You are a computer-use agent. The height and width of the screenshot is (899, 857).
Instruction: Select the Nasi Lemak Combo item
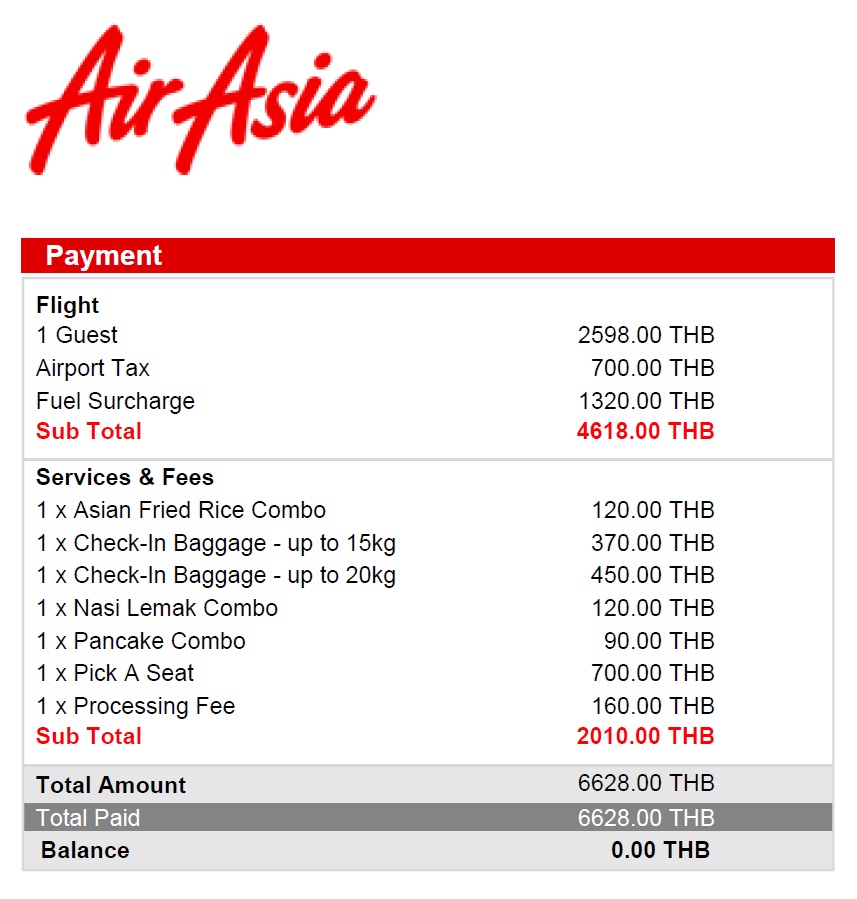tap(375, 608)
